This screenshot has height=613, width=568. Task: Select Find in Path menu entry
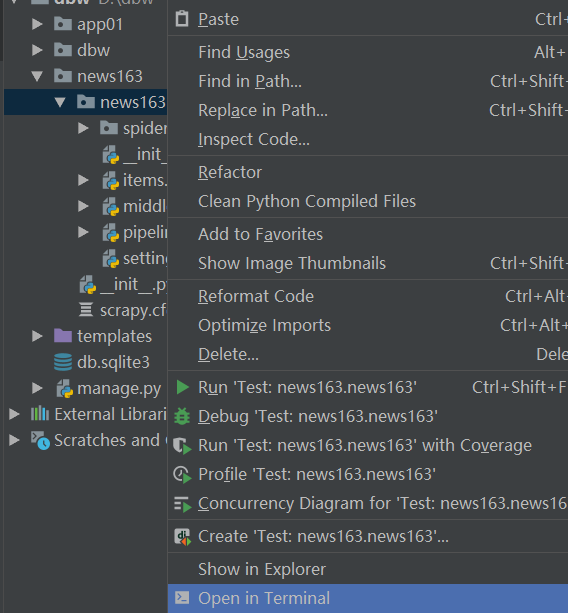(367, 81)
